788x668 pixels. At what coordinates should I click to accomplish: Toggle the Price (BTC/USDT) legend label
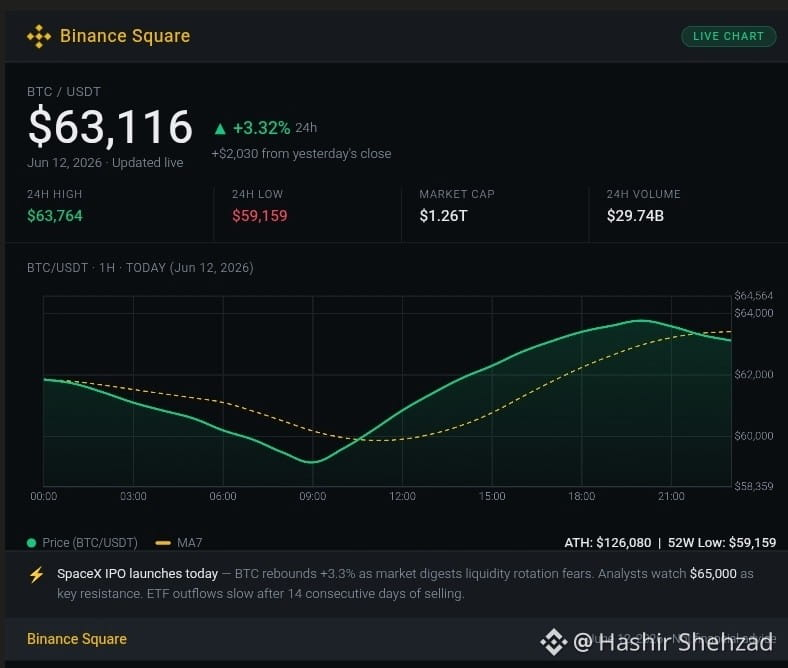[90, 543]
